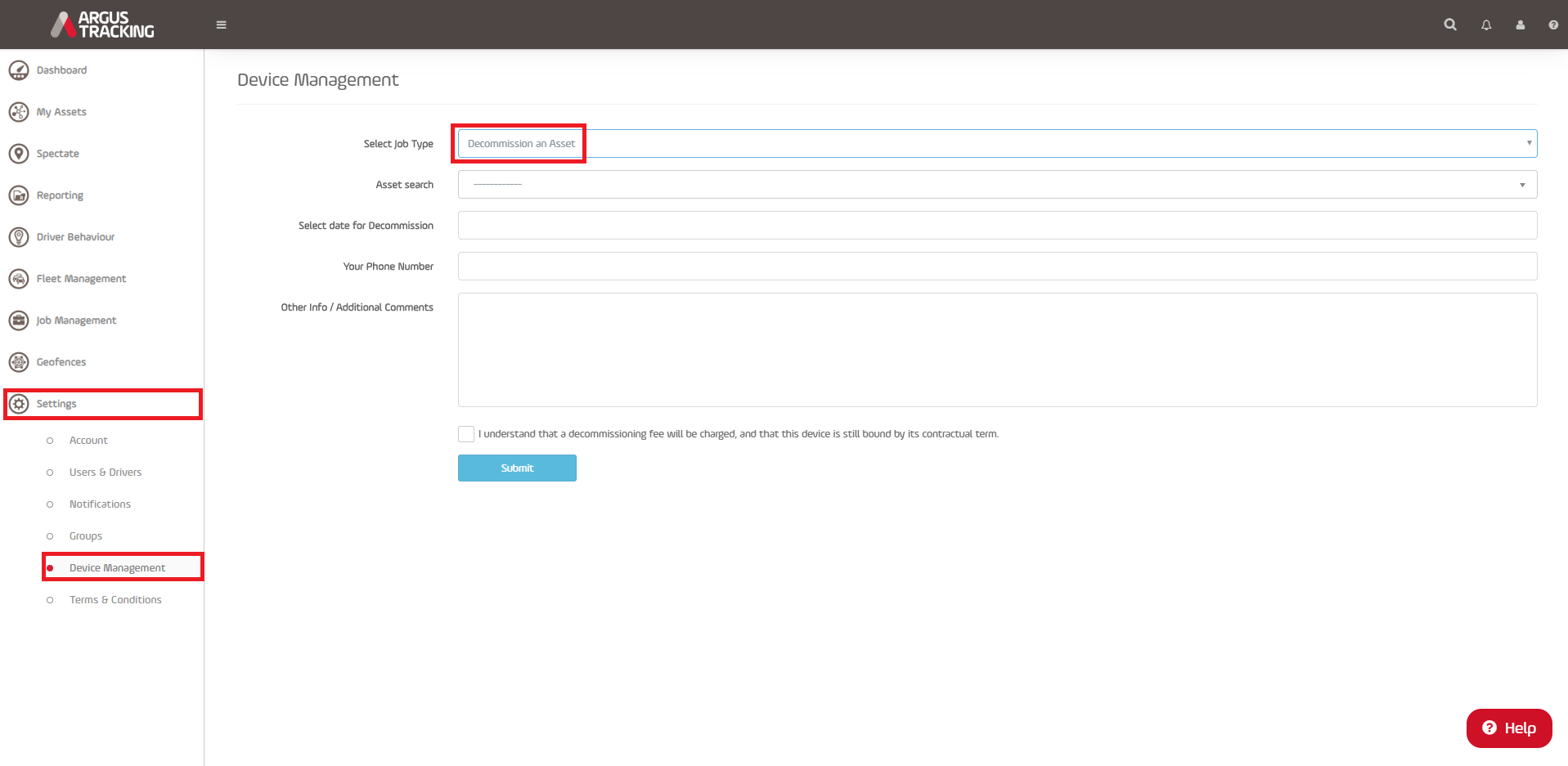Open Geofences section

click(61, 362)
